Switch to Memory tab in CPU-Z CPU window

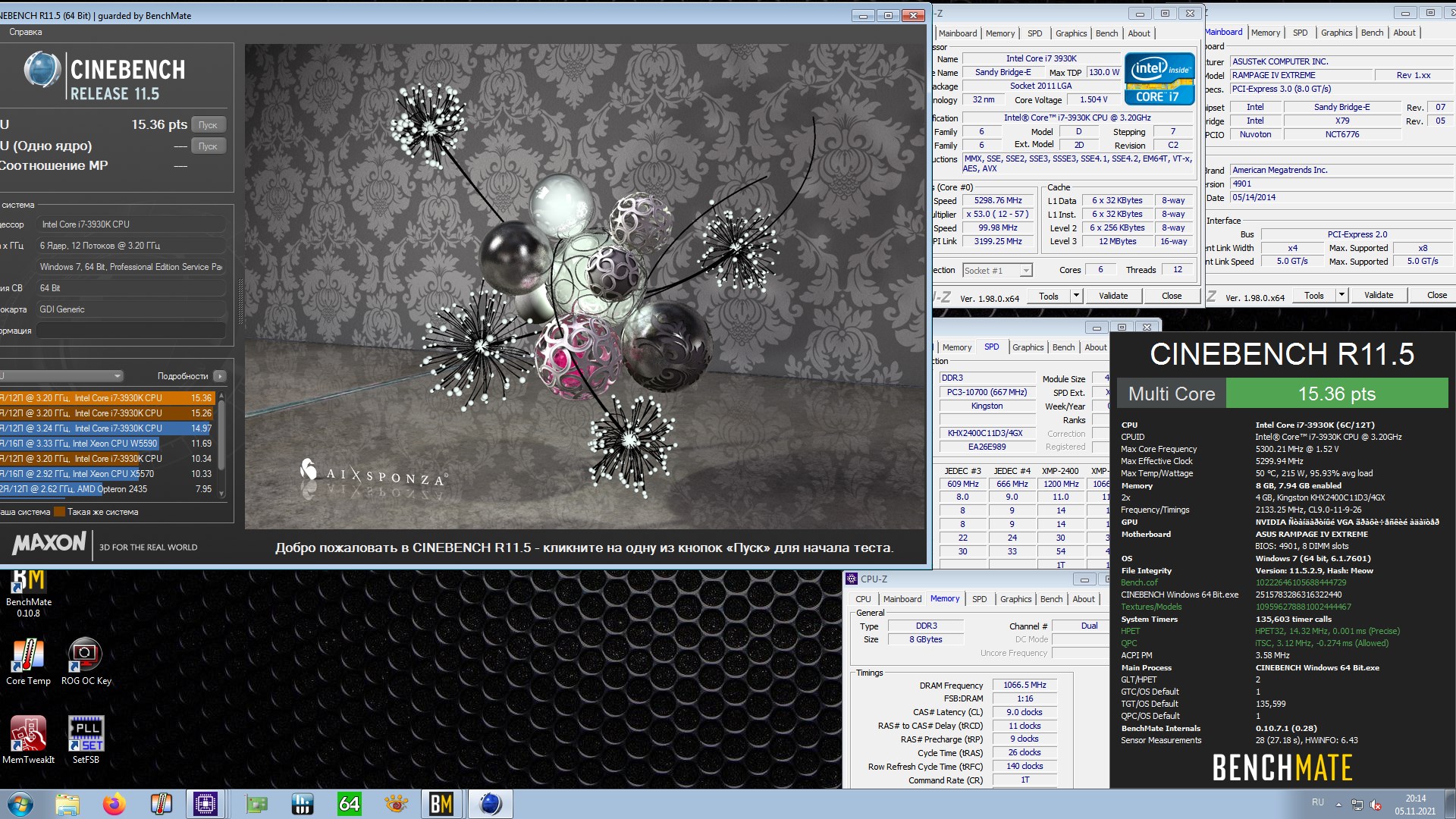tap(999, 33)
